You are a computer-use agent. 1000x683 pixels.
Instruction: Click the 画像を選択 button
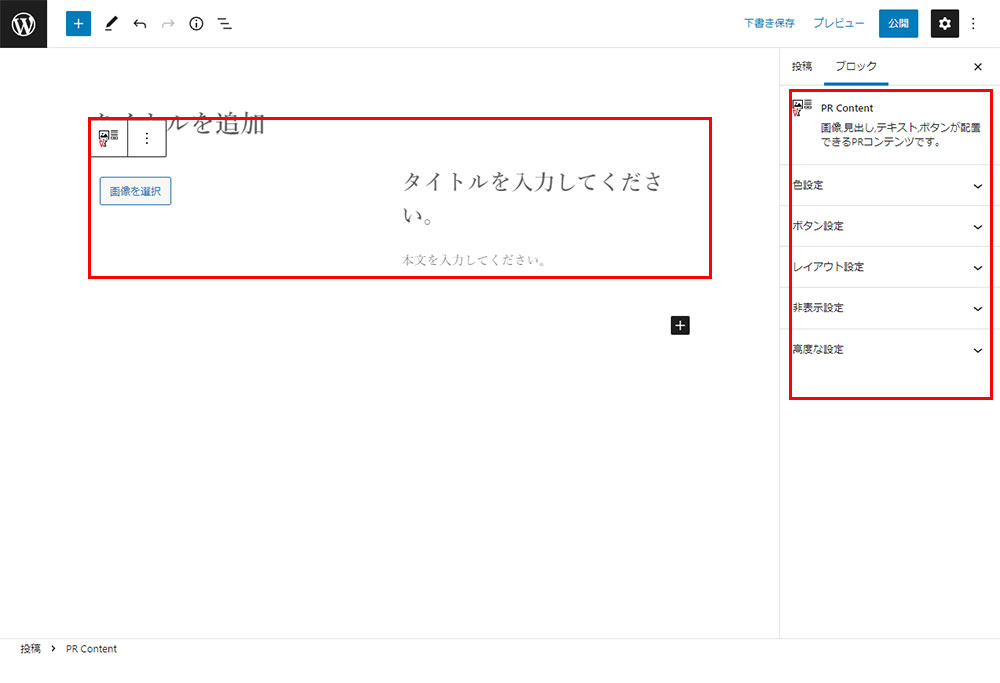(135, 191)
